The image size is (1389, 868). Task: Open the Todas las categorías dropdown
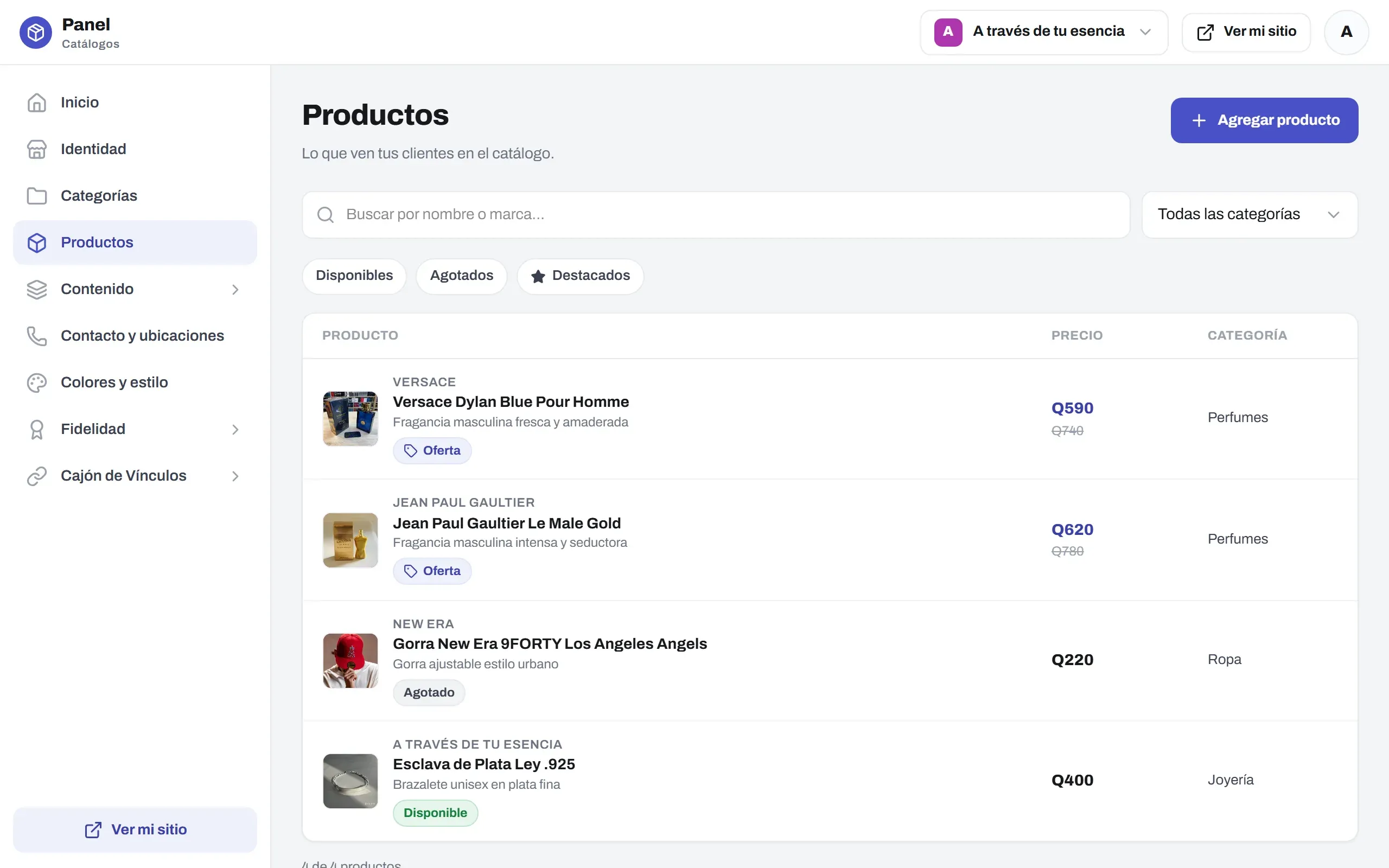click(x=1250, y=215)
